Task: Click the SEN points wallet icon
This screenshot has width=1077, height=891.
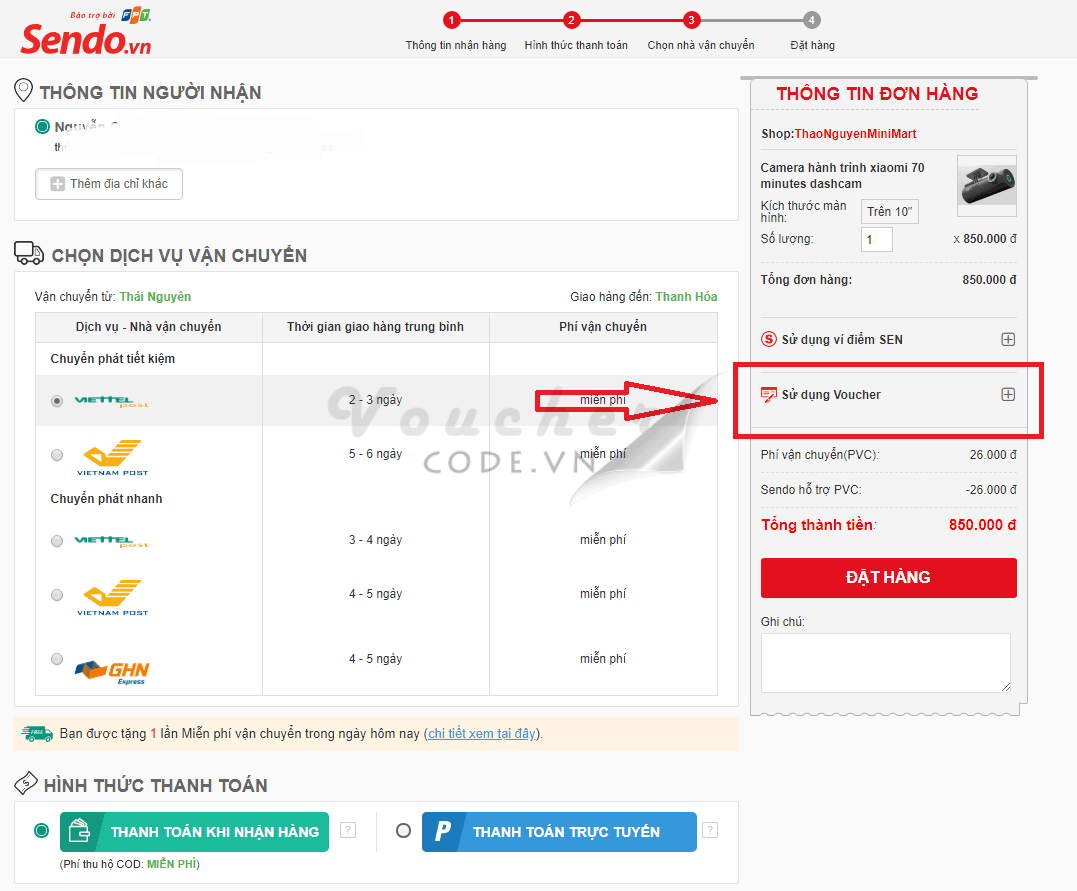Action: (x=769, y=339)
